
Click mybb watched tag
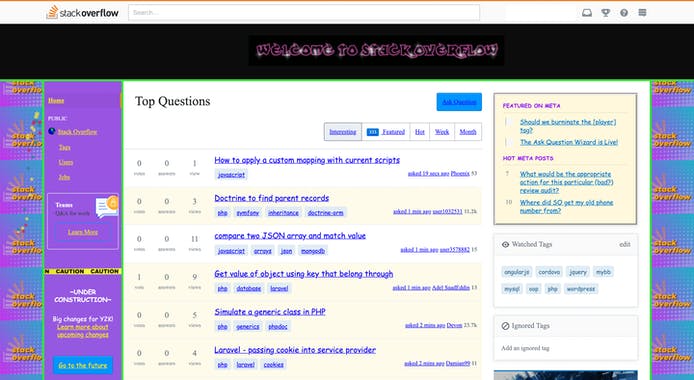point(603,272)
